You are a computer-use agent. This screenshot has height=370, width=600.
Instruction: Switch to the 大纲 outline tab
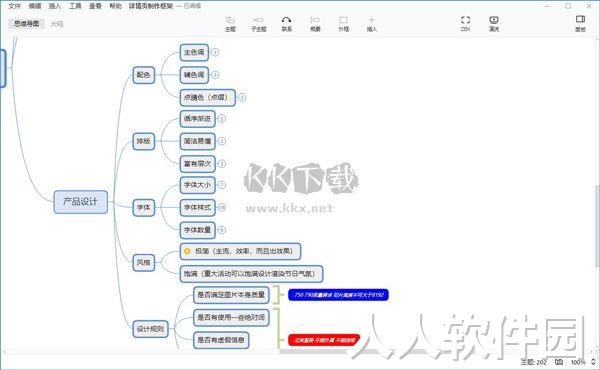tap(57, 24)
